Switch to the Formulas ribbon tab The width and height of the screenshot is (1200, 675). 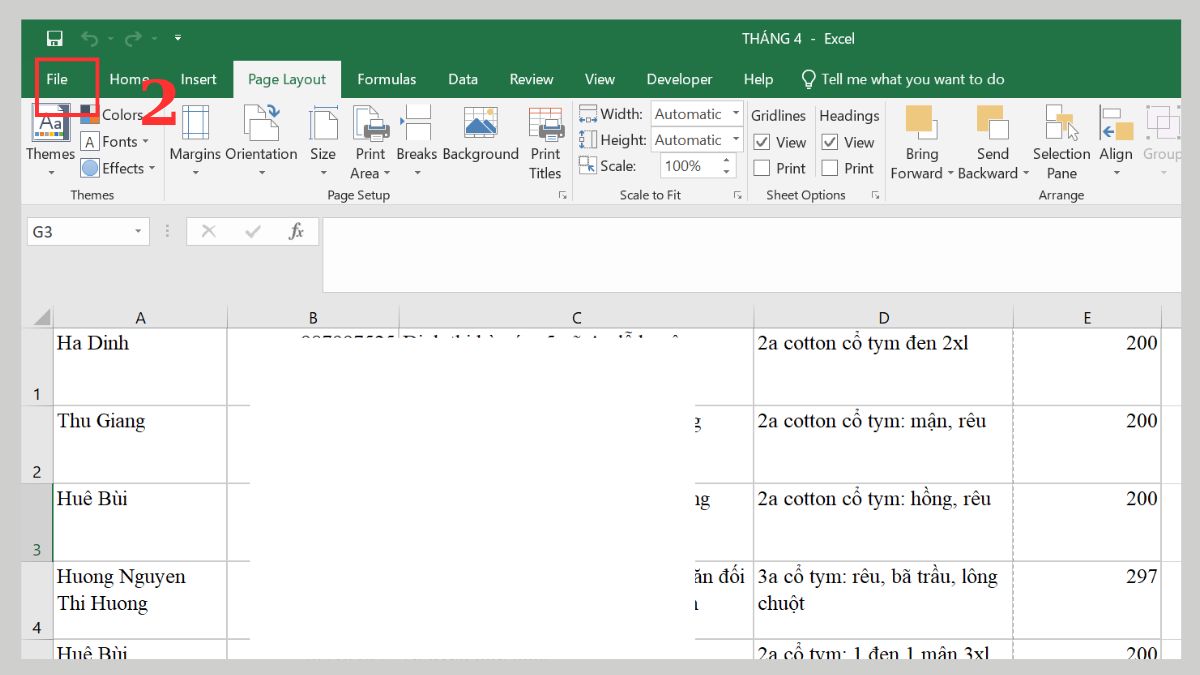(387, 79)
